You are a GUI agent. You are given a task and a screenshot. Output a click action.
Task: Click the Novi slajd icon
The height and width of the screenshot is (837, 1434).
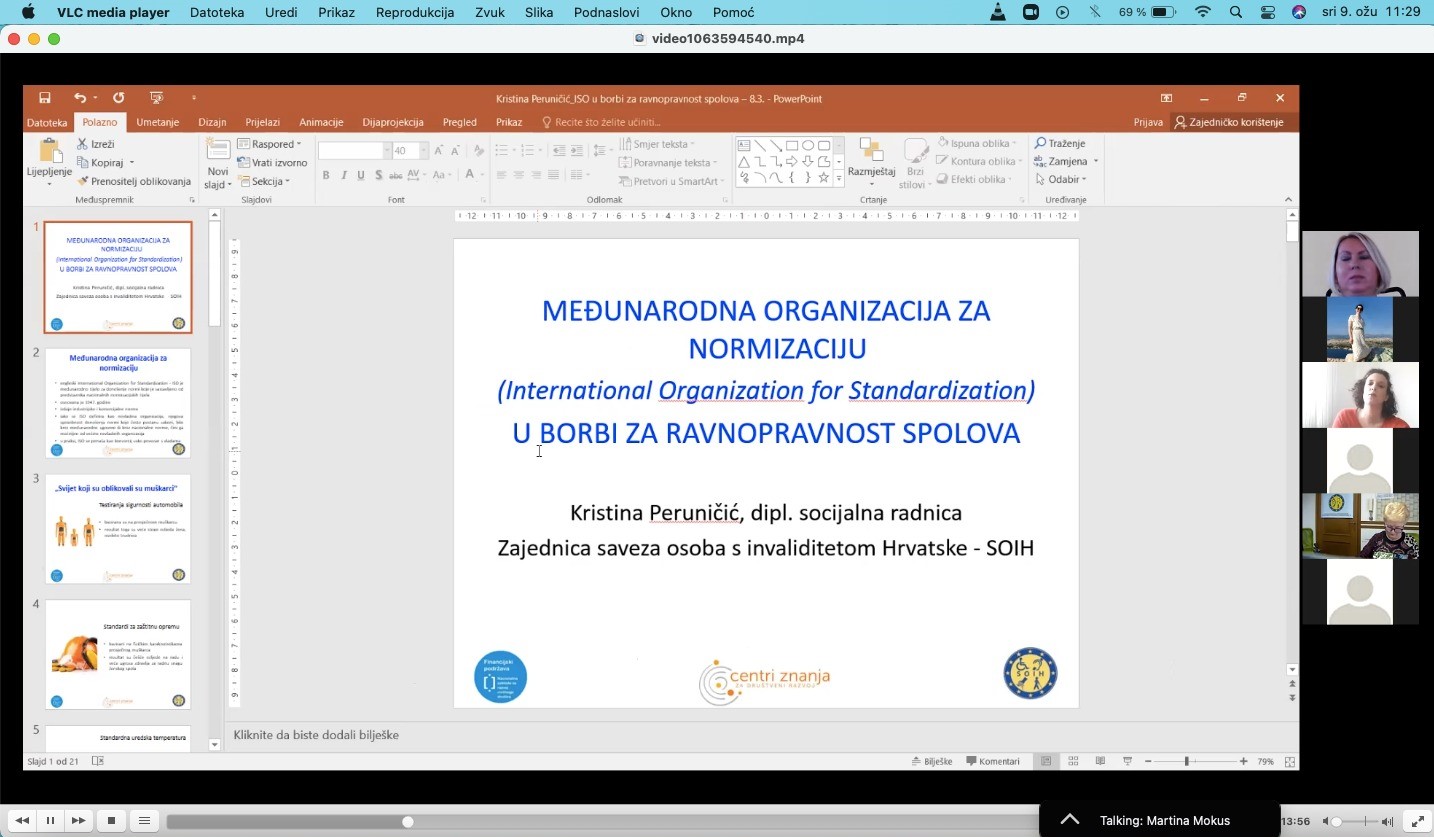point(218,151)
